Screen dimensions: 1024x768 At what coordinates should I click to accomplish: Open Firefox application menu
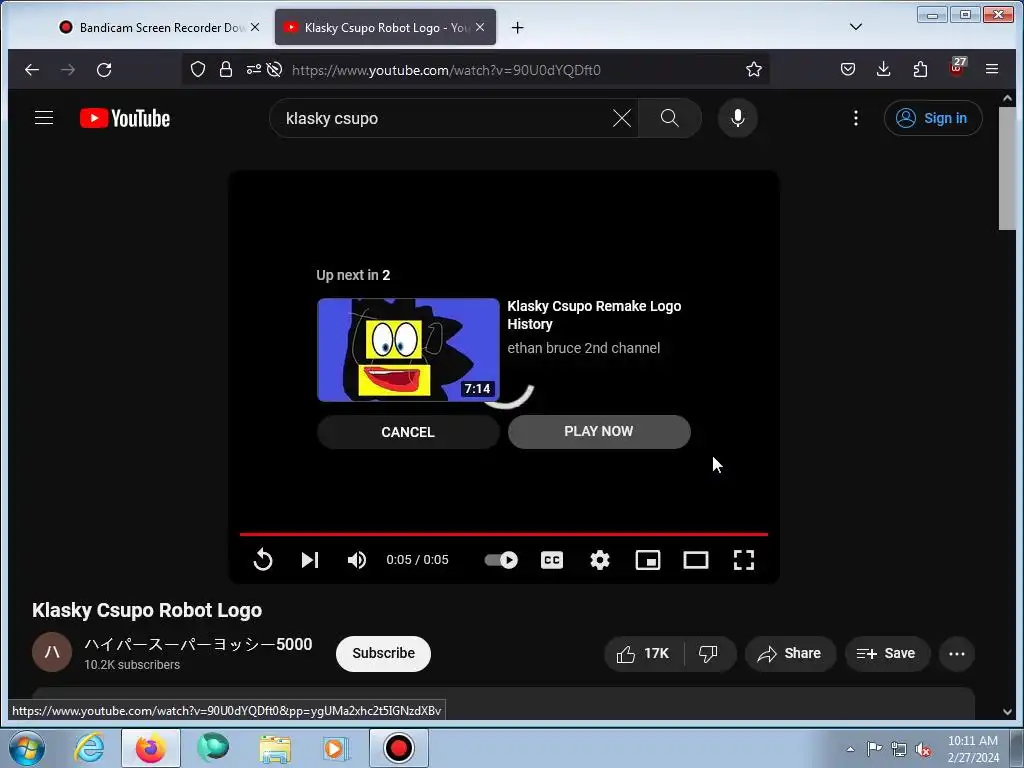pos(992,69)
